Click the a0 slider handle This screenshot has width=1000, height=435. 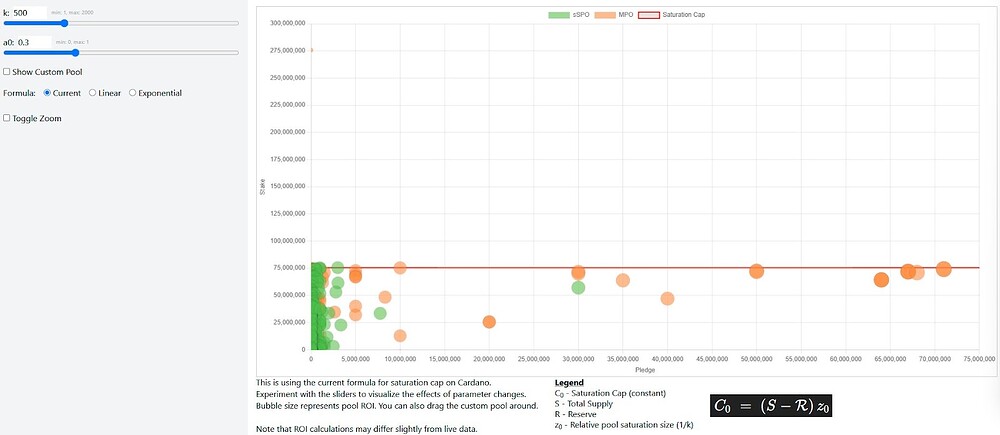point(75,53)
